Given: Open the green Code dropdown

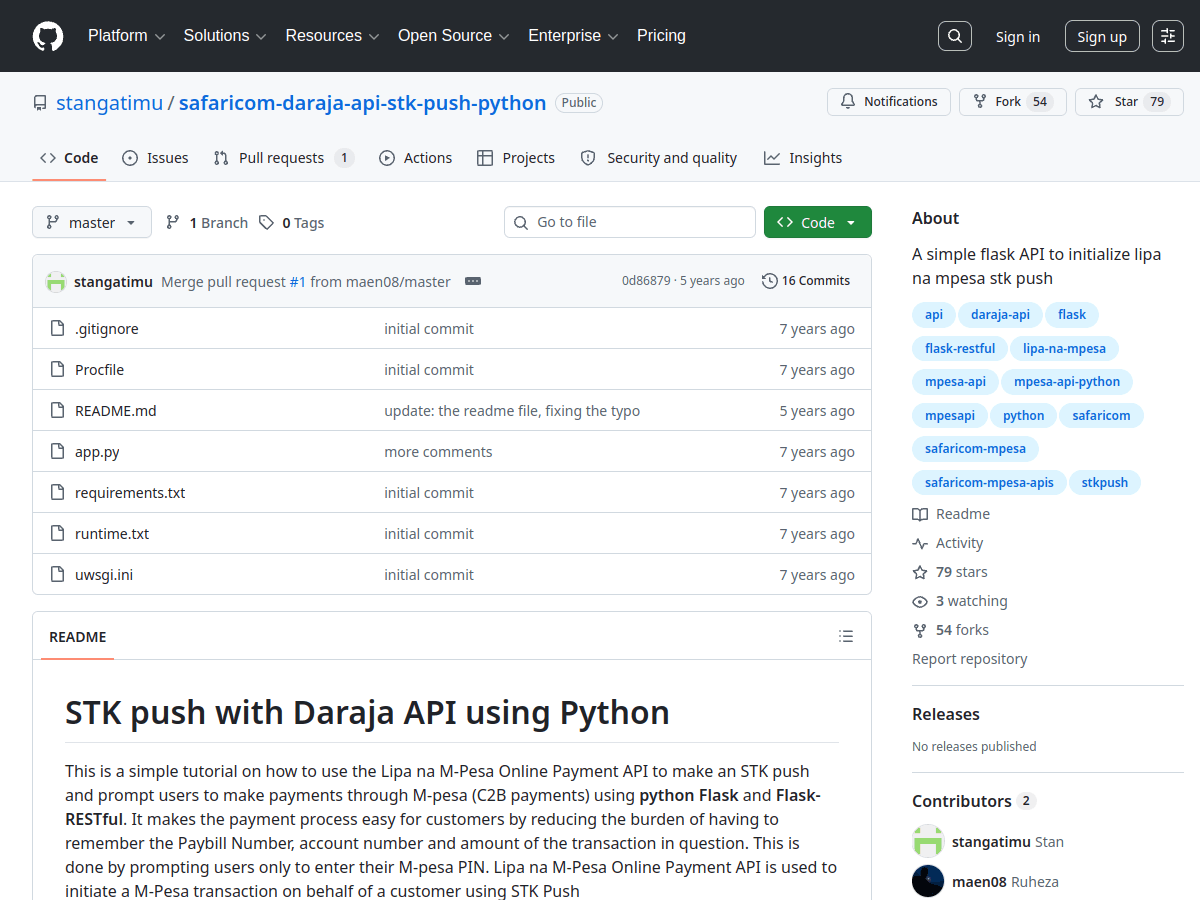Looking at the screenshot, I should [818, 222].
